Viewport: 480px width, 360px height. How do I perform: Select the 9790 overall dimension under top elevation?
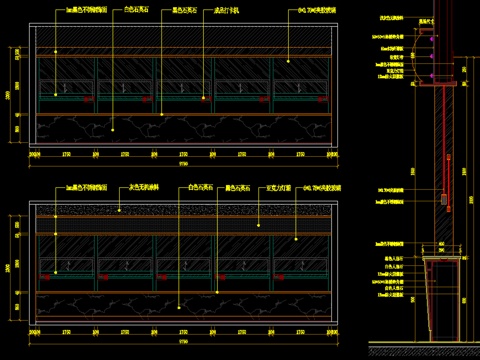pyautogui.click(x=184, y=164)
